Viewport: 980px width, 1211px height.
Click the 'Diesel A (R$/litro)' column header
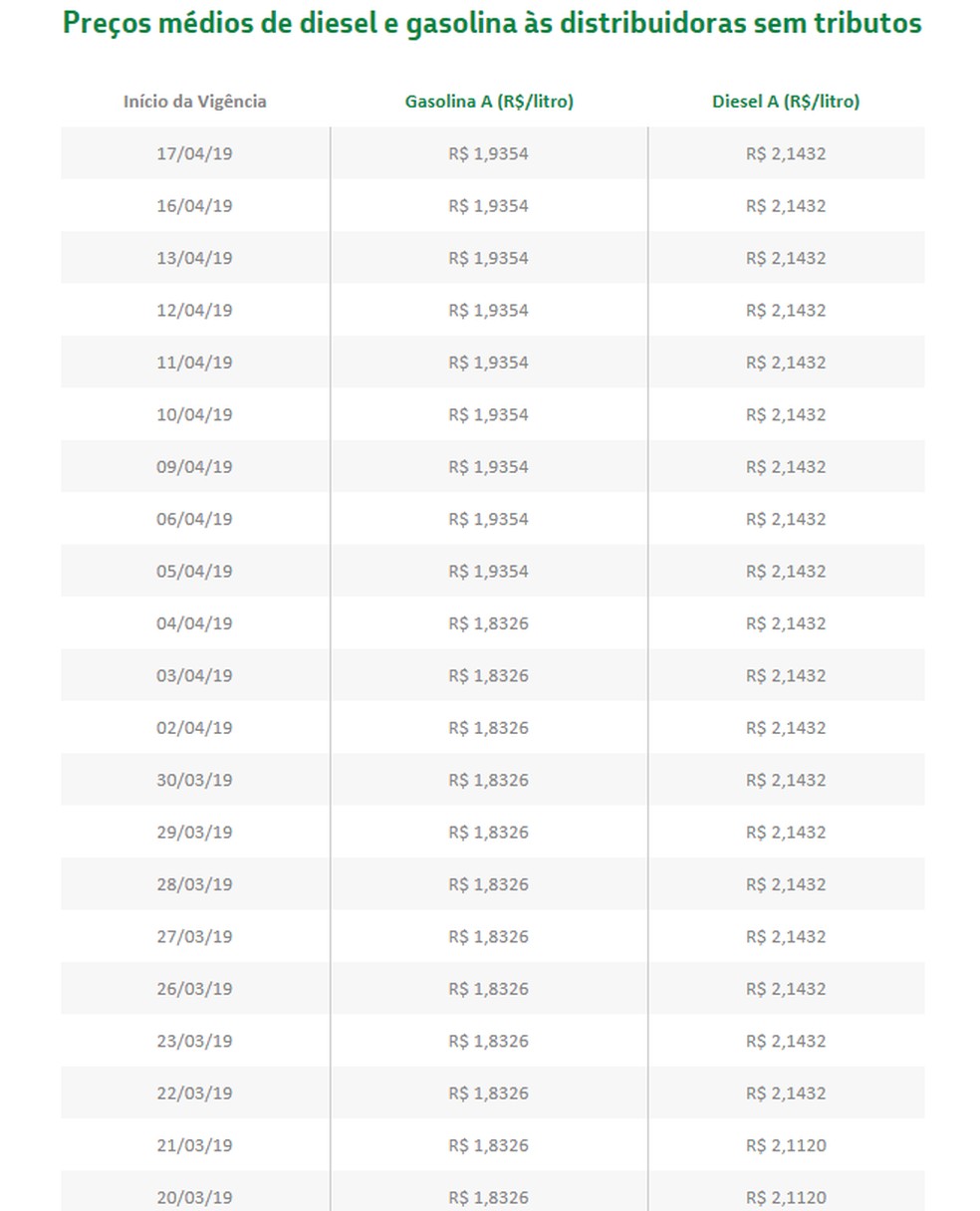[786, 102]
